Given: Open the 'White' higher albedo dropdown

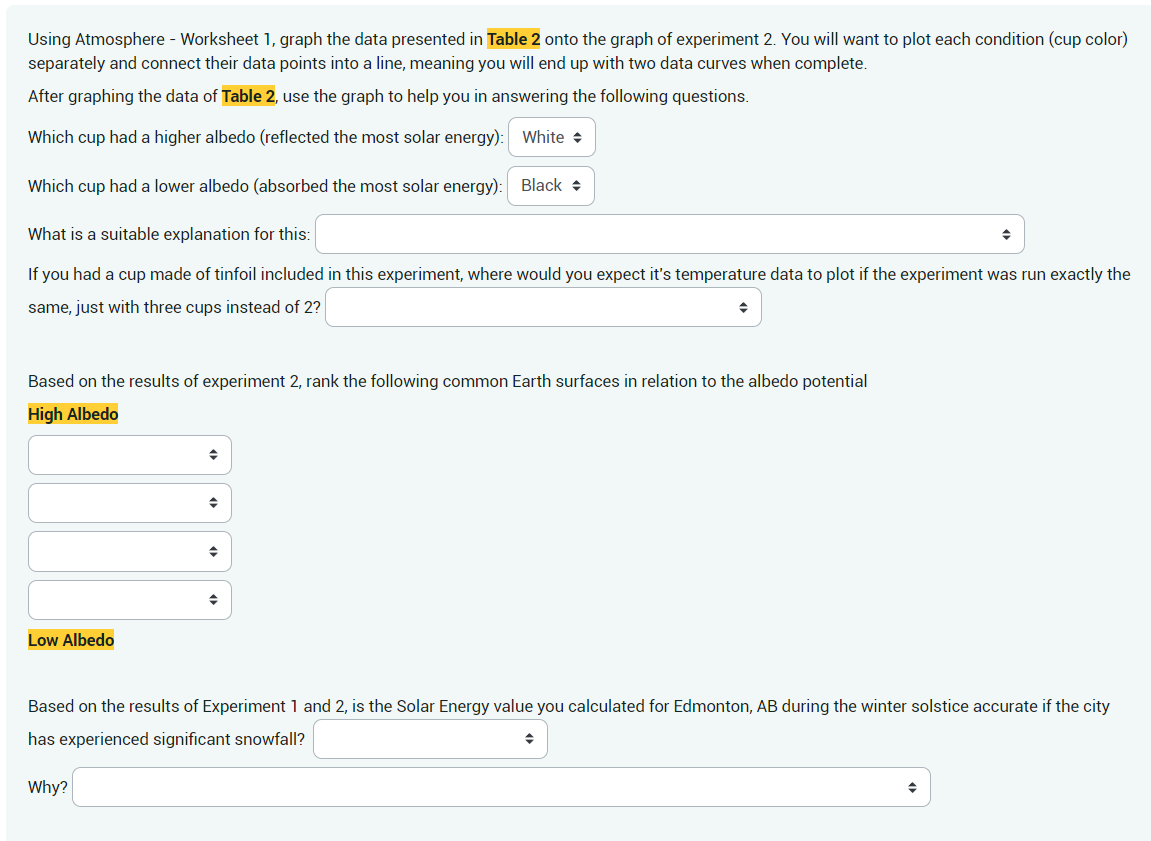Looking at the screenshot, I should [x=551, y=137].
